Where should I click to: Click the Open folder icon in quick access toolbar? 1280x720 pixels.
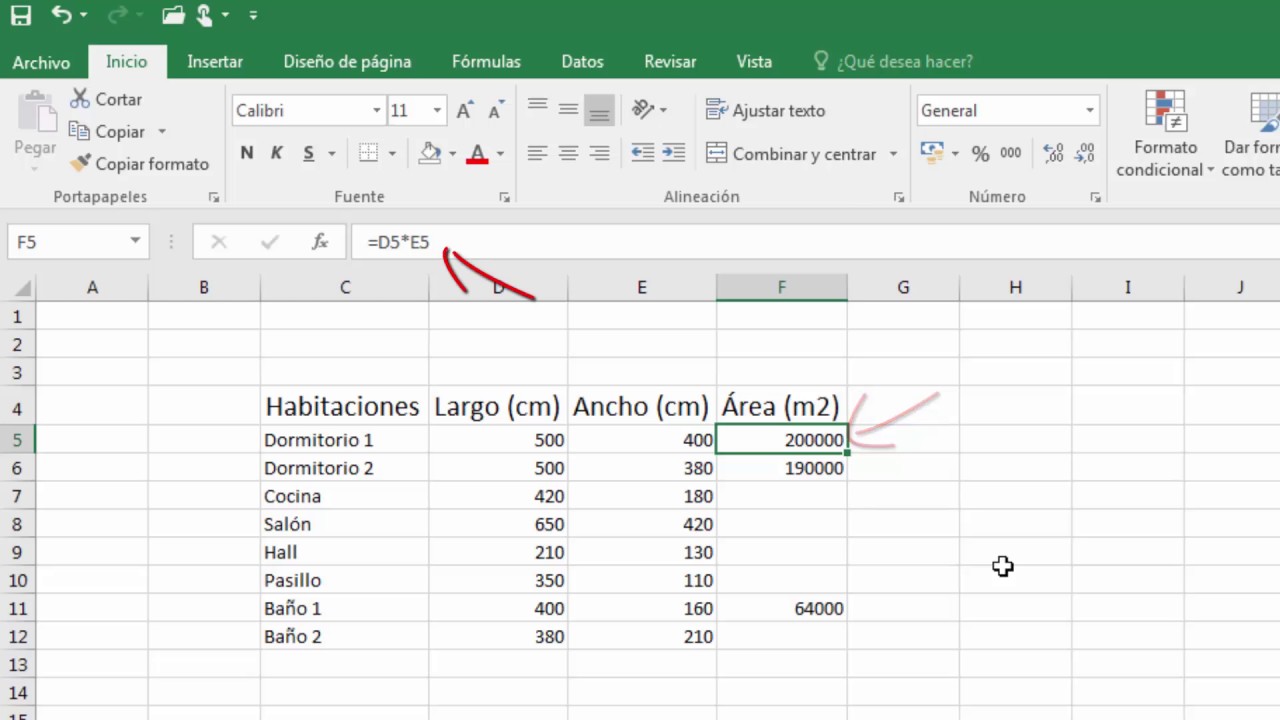coord(173,15)
